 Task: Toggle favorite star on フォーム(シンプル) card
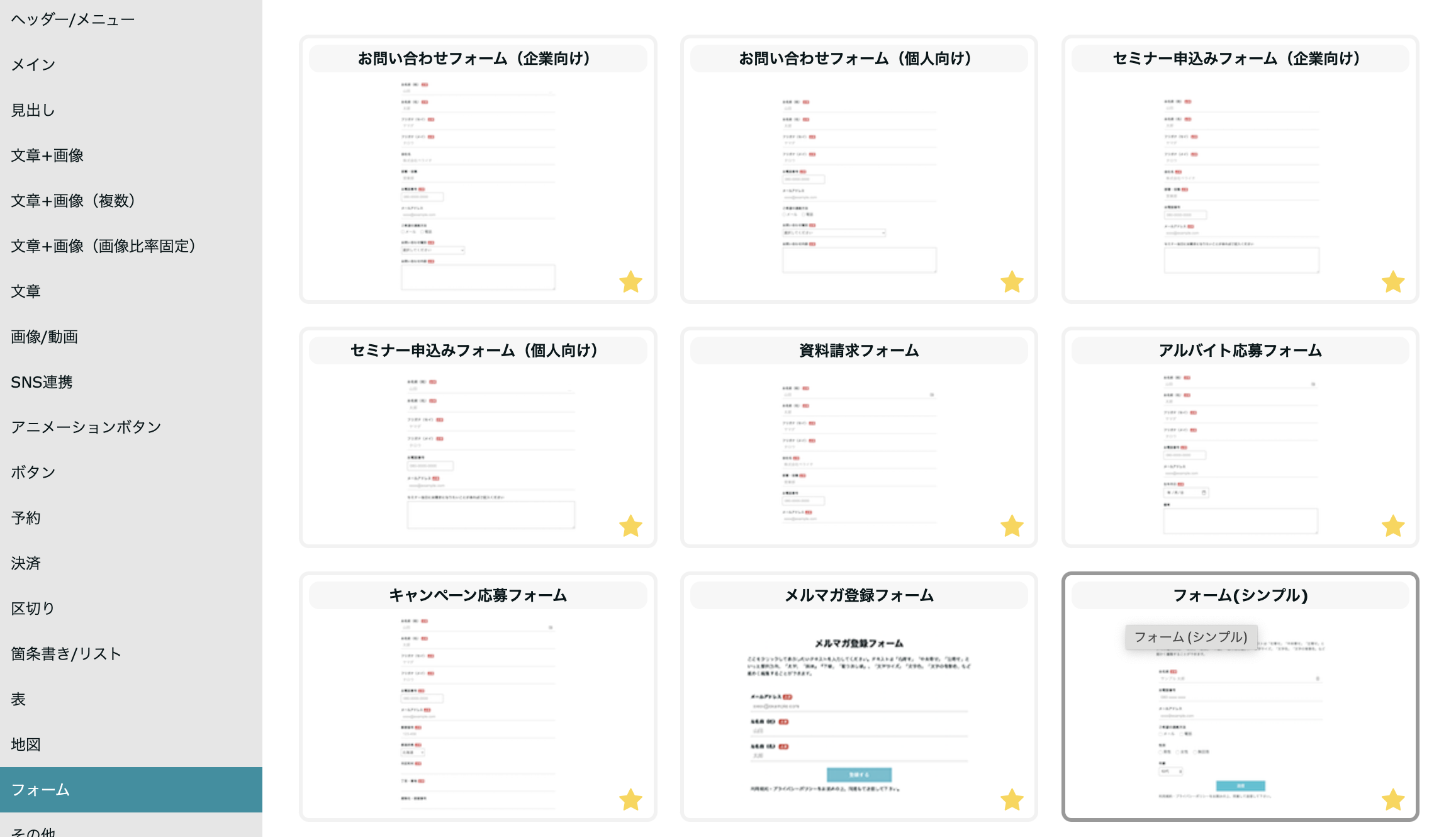point(1393,800)
